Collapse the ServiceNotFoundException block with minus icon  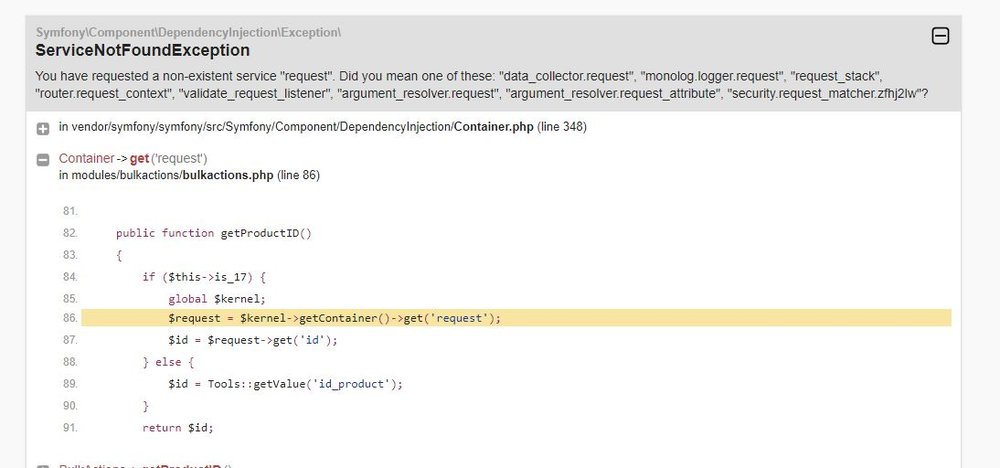pyautogui.click(x=940, y=37)
